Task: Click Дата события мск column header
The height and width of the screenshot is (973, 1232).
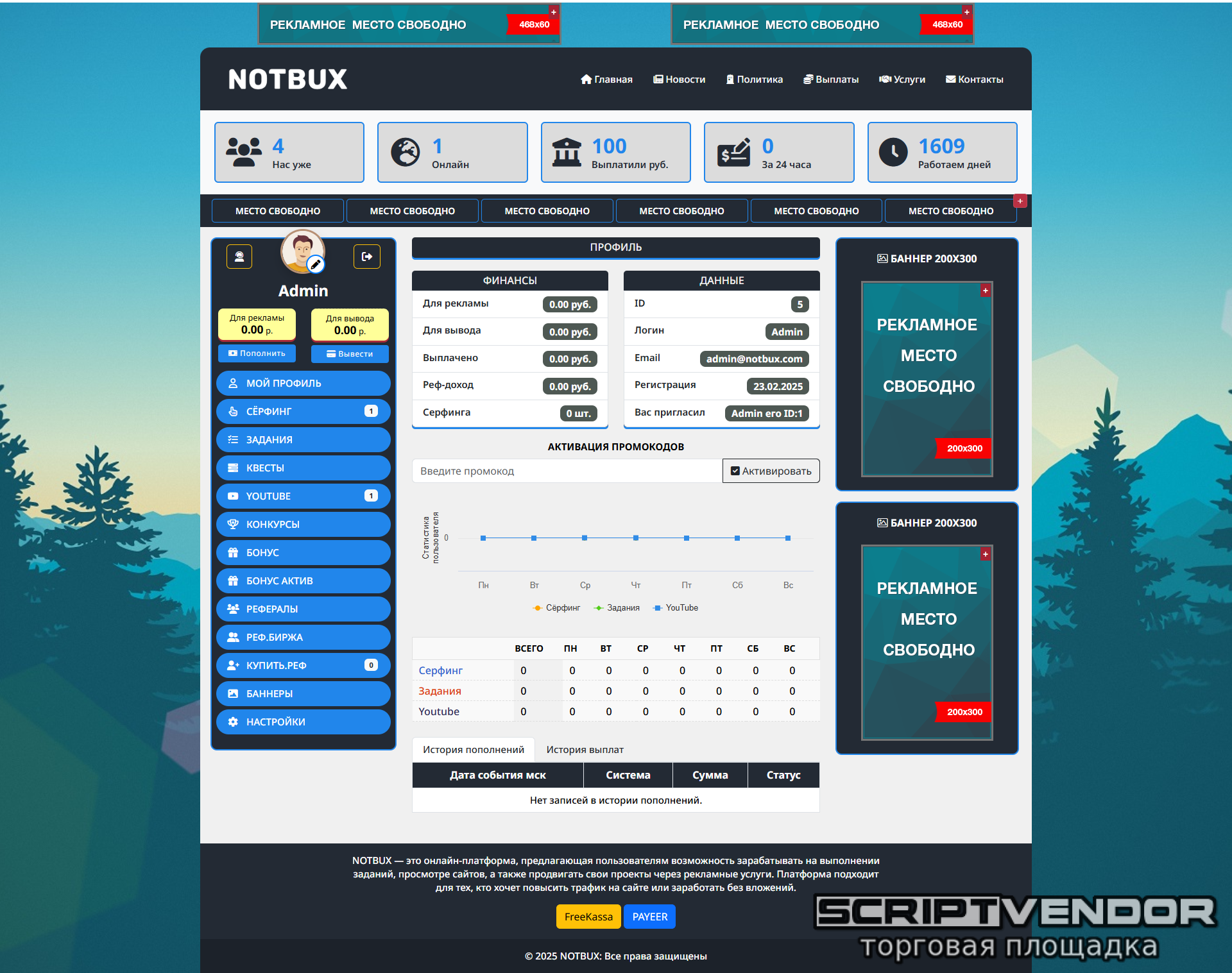Action: click(x=498, y=775)
